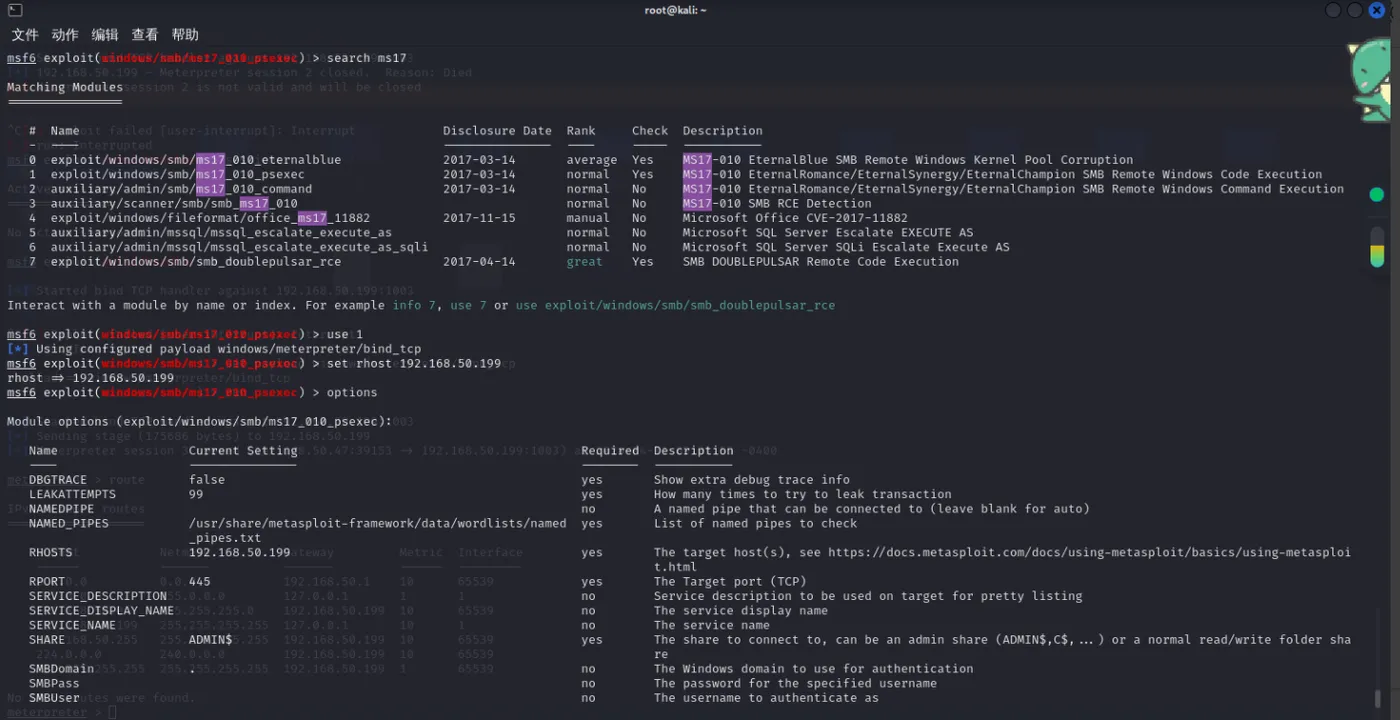Select auxiliary/scanner/smb/smb_ms17_010 module path
This screenshot has width=1400, height=720.
click(174, 203)
